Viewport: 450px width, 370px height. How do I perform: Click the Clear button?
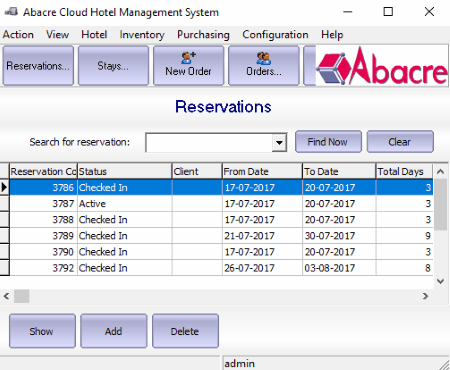(x=400, y=142)
